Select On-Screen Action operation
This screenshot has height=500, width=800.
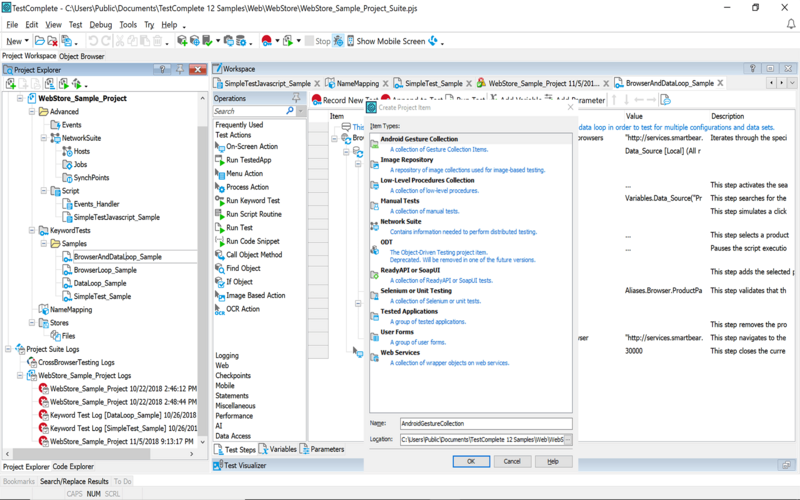(252, 146)
